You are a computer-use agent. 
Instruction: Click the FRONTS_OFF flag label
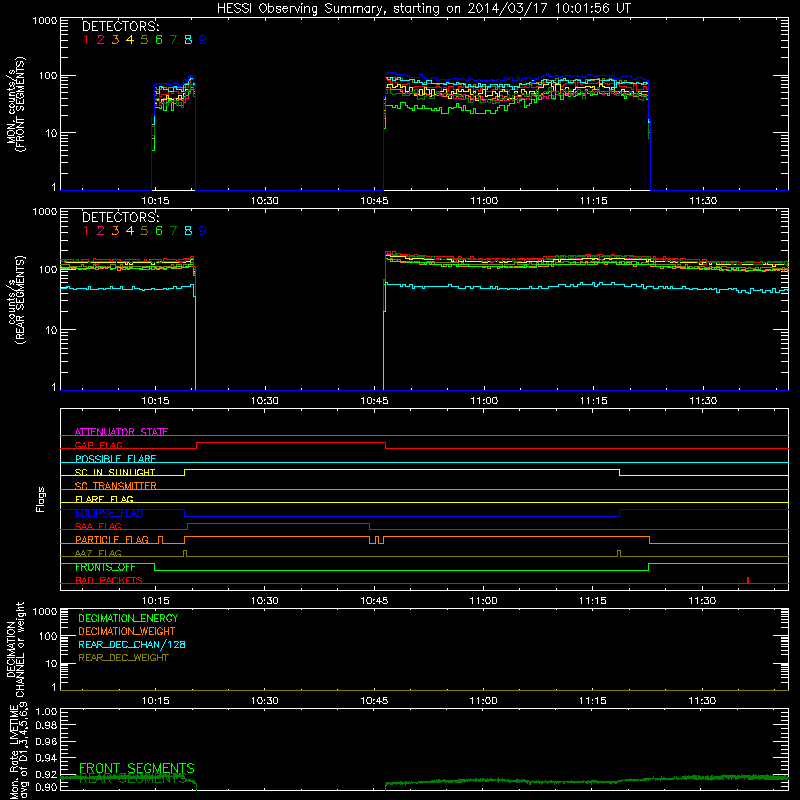(105, 567)
